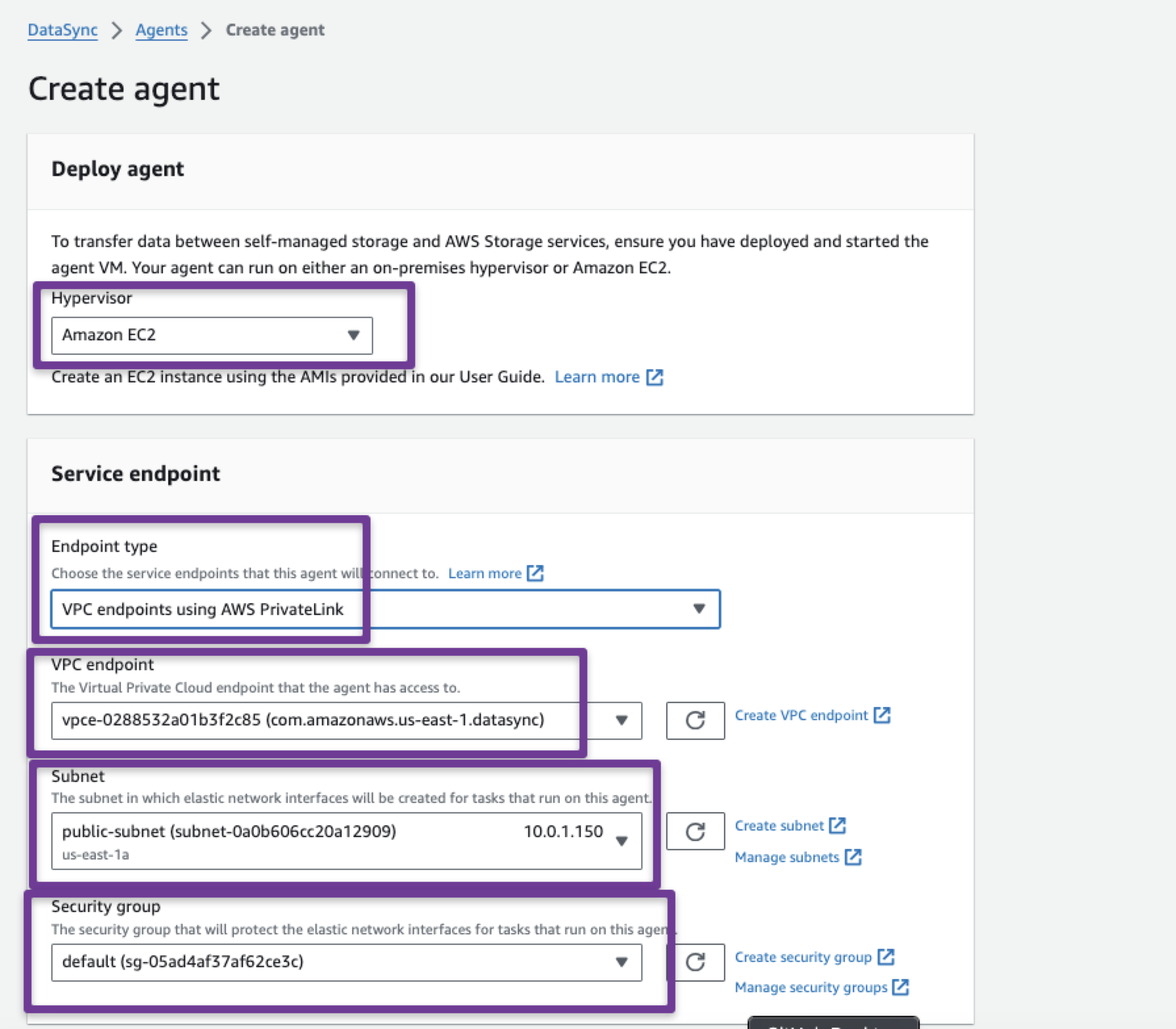Refresh the Security group list
Viewport: 1176px width, 1029px height.
click(695, 962)
